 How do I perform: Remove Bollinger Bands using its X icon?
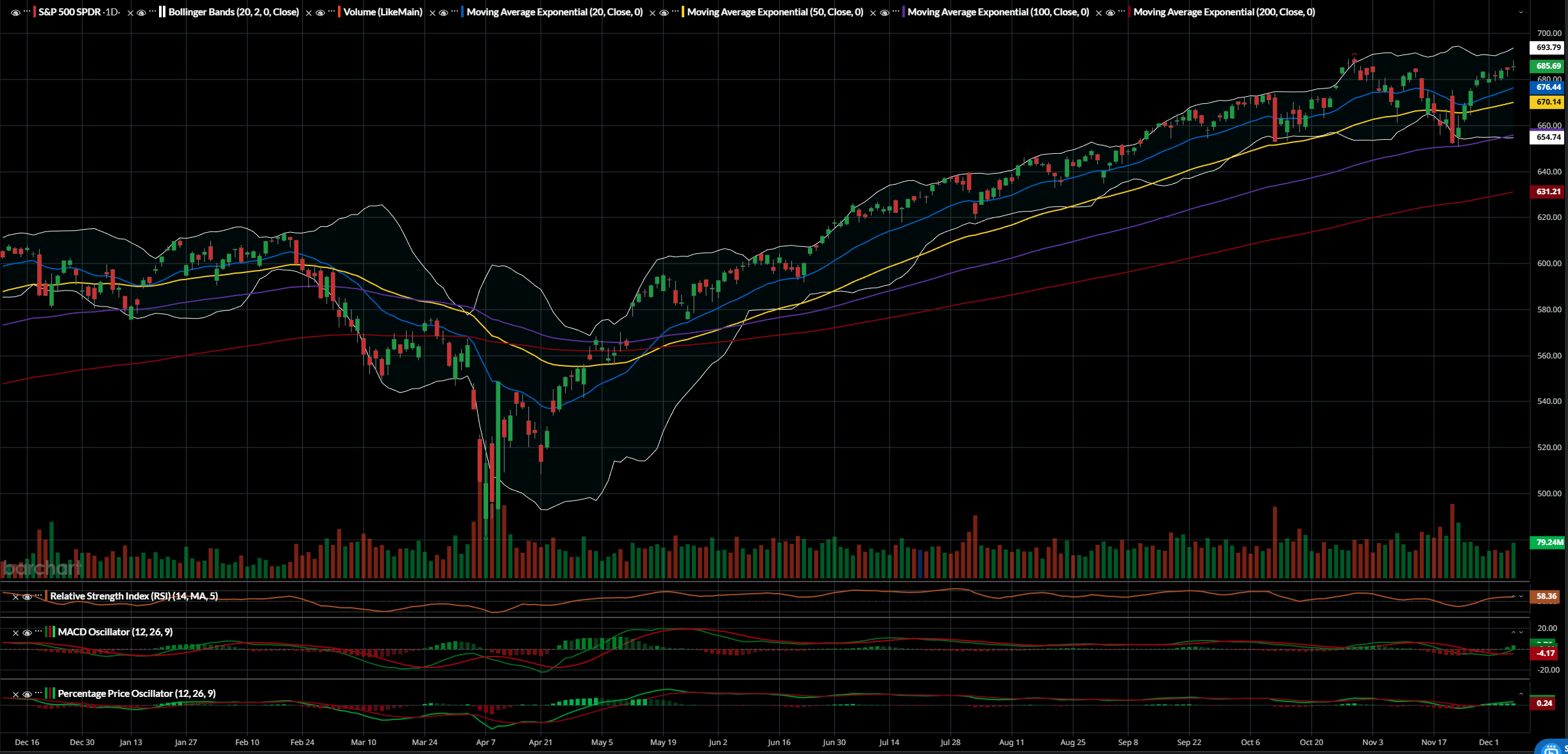pos(130,13)
